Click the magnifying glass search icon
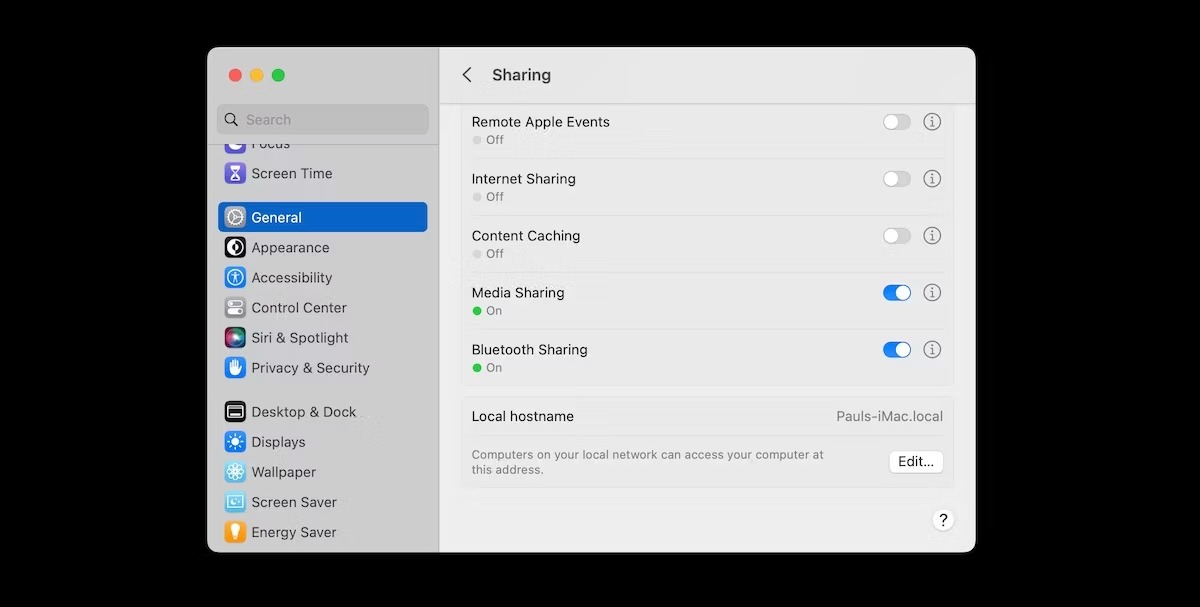The width and height of the screenshot is (1200, 607). pyautogui.click(x=232, y=120)
